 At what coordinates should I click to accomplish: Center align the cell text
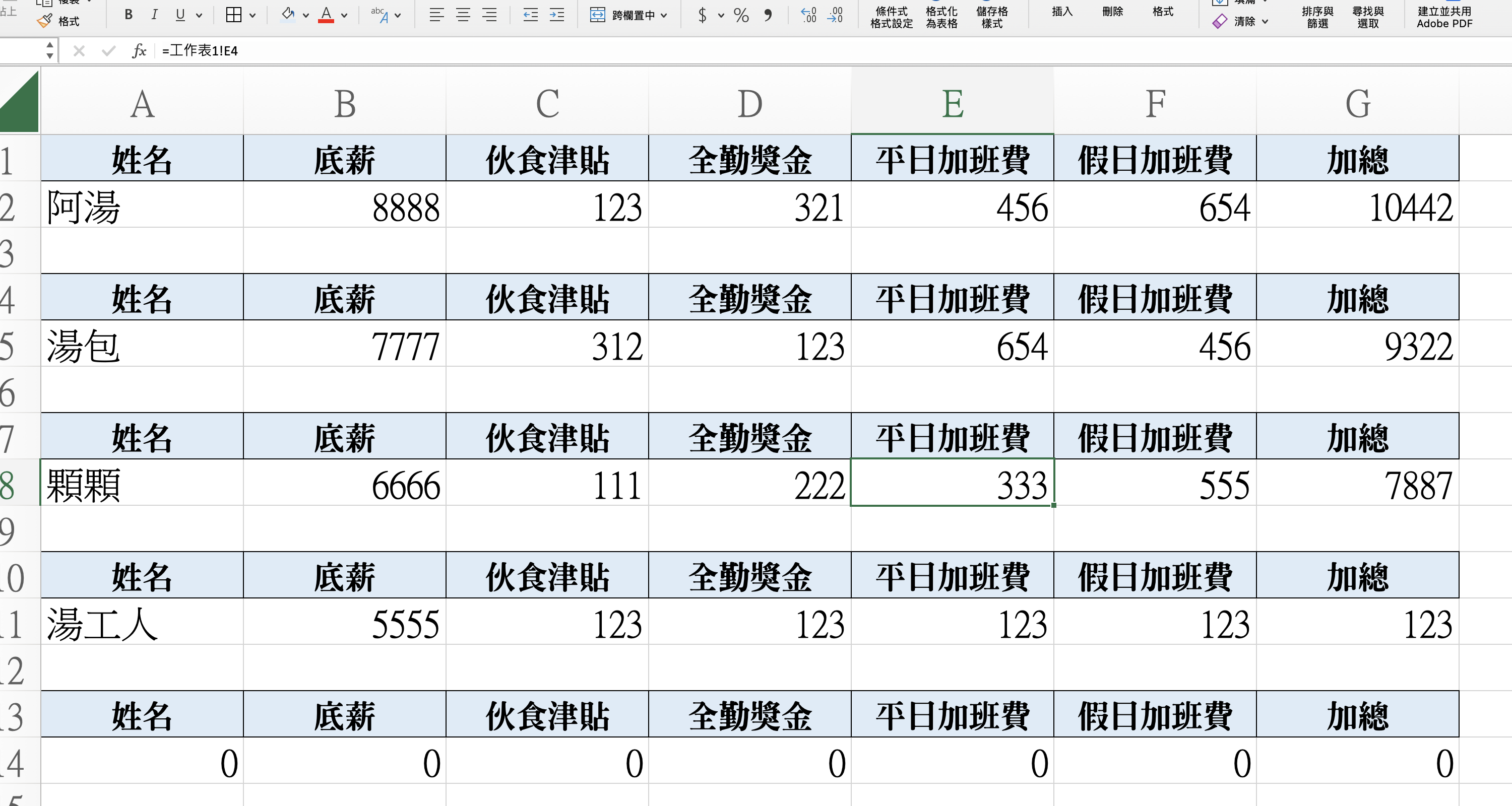point(463,15)
